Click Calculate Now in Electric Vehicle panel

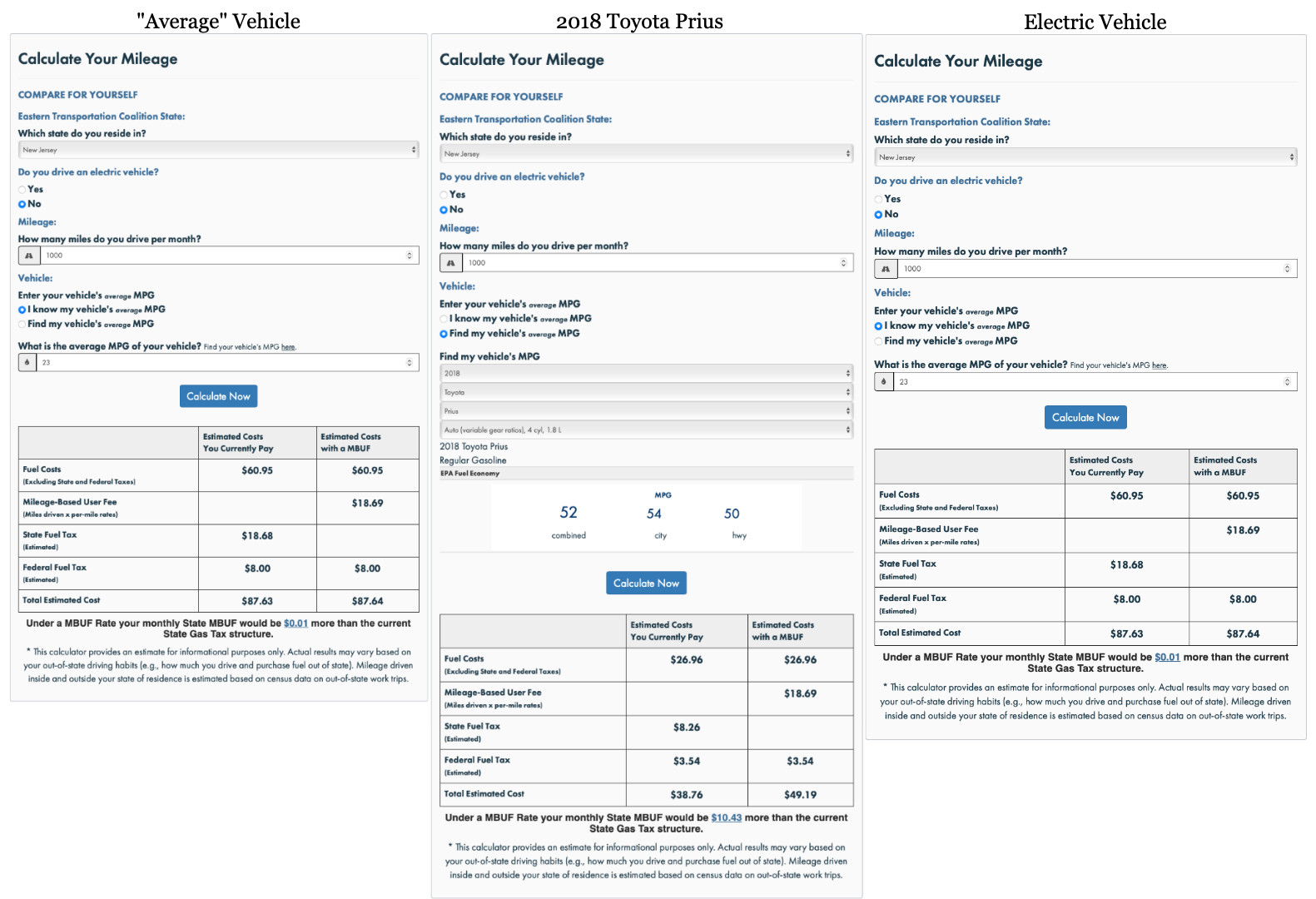[1085, 417]
